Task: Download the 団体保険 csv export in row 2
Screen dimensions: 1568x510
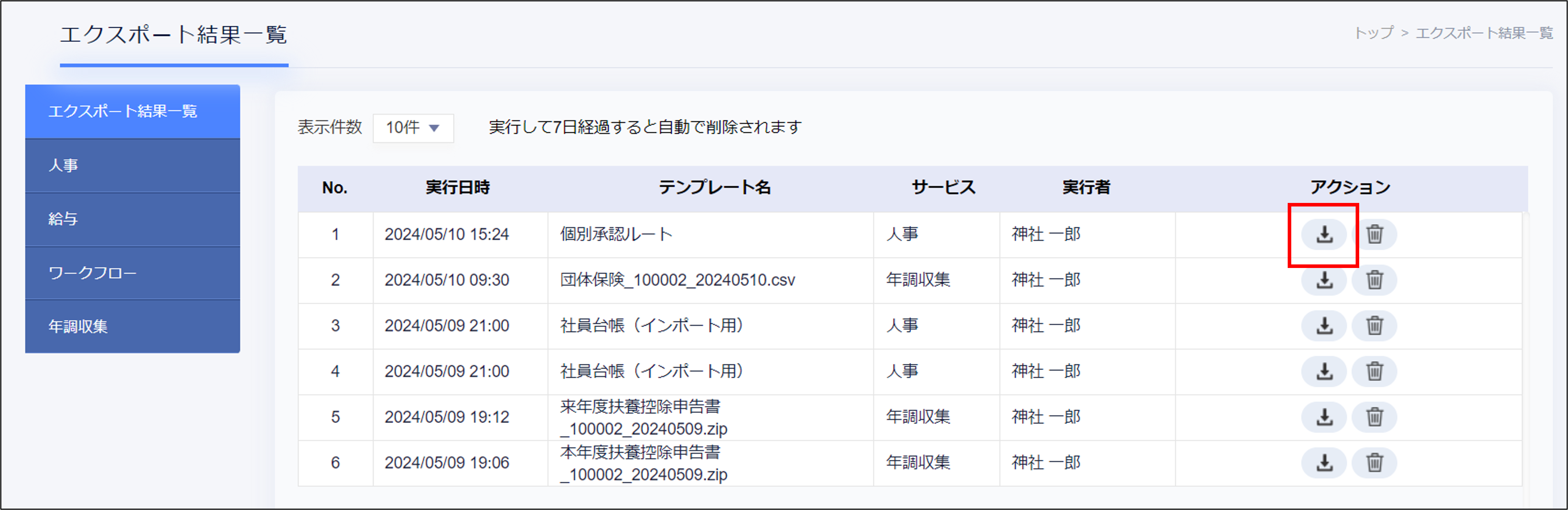Action: point(1324,280)
